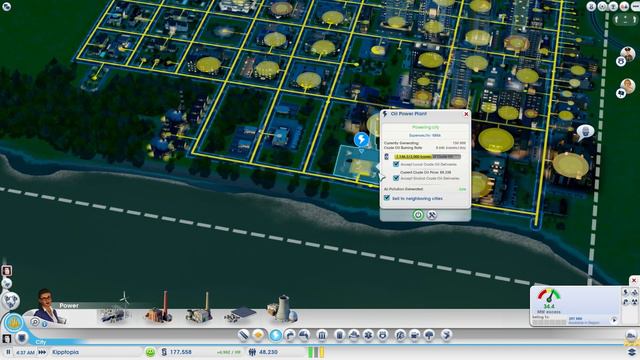Close the power data panel
The height and width of the screenshot is (360, 640).
coord(633,280)
